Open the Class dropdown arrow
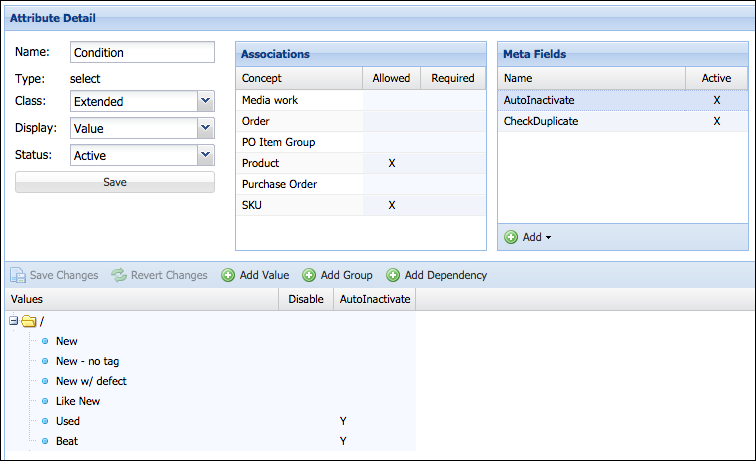 point(205,101)
